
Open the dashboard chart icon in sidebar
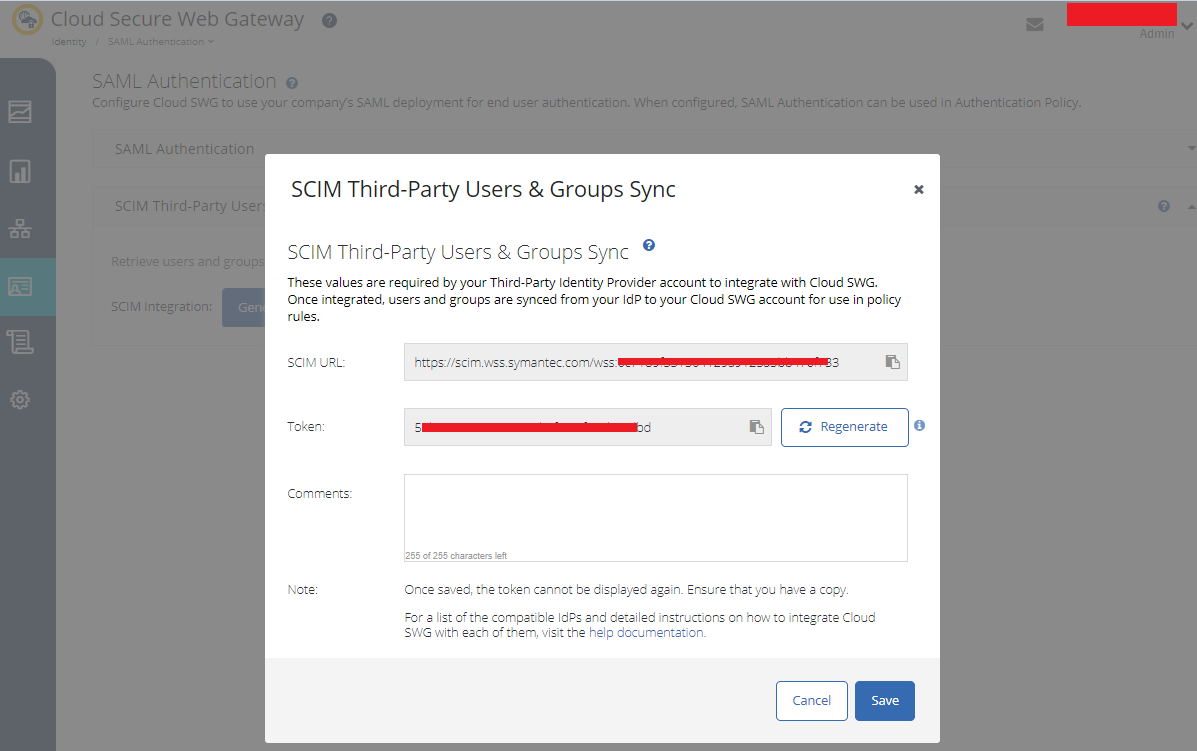click(20, 111)
